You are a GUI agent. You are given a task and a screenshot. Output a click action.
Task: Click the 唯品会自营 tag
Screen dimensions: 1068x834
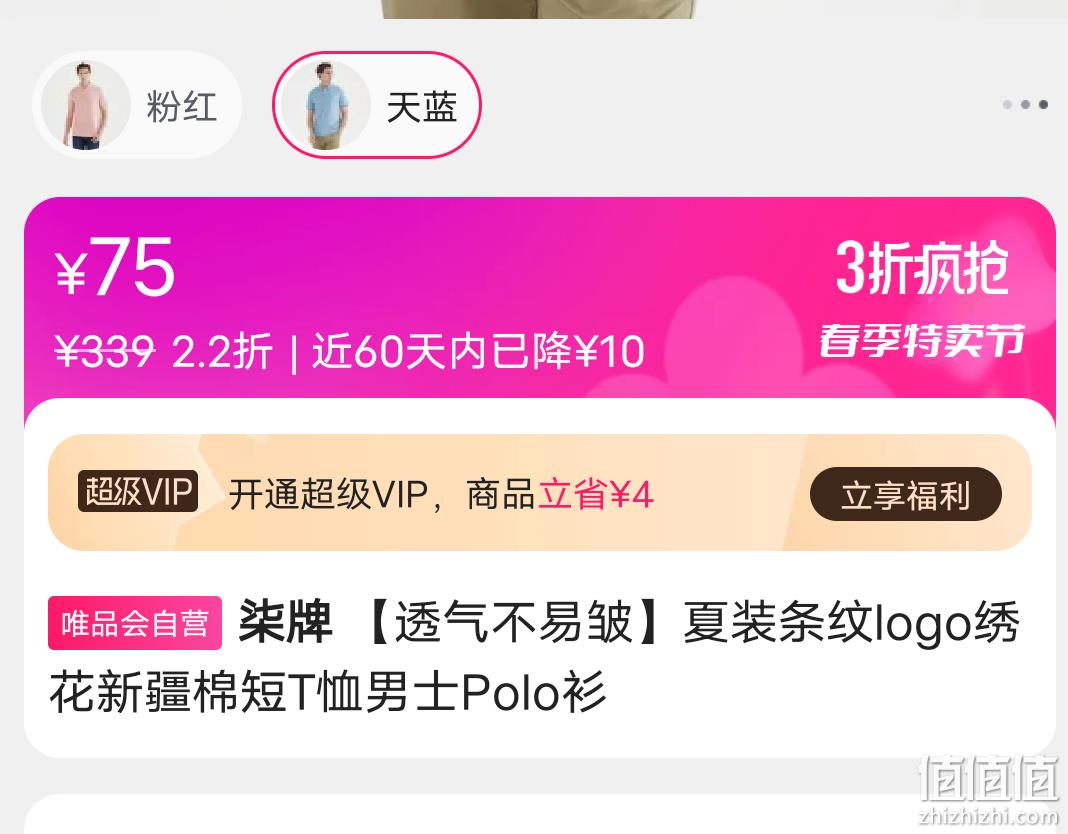coord(135,623)
